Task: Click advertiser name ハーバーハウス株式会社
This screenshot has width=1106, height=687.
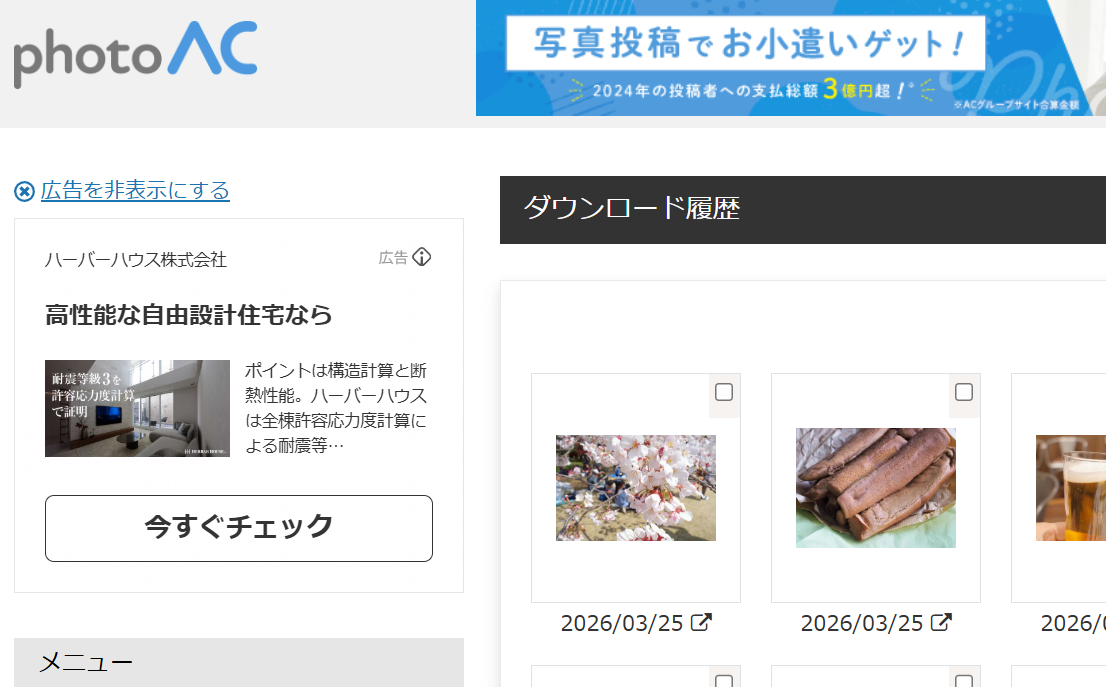Action: pyautogui.click(x=136, y=260)
